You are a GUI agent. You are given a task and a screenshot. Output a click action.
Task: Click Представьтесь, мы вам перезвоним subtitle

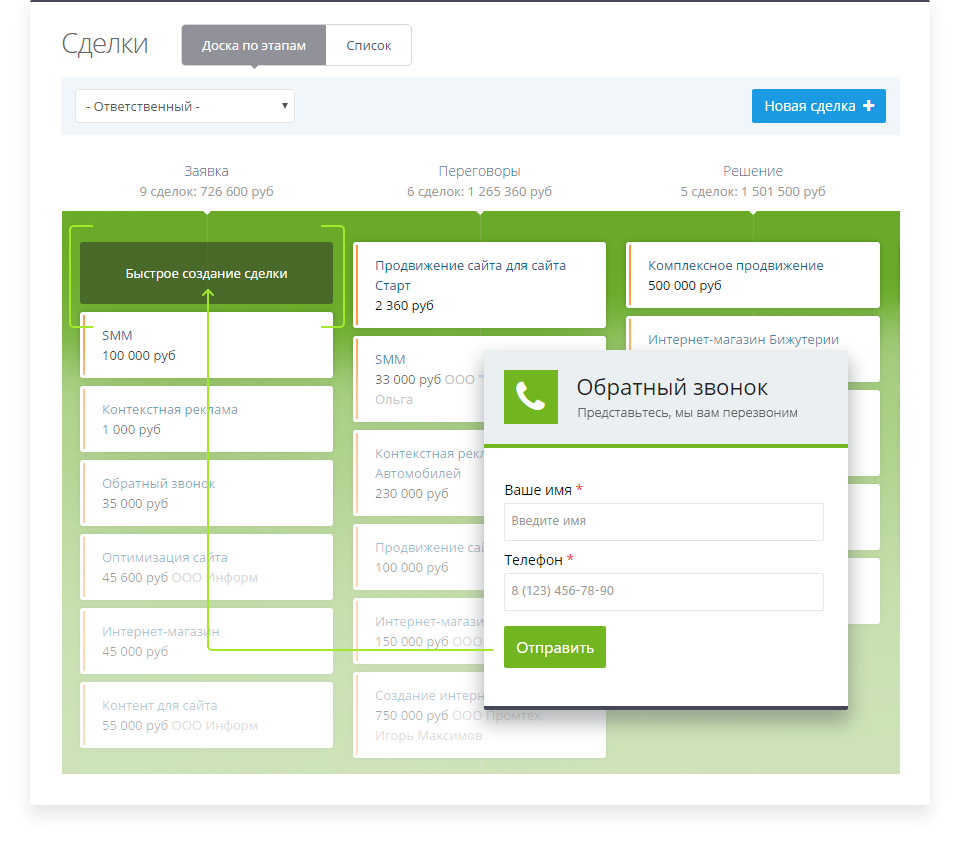pos(687,413)
